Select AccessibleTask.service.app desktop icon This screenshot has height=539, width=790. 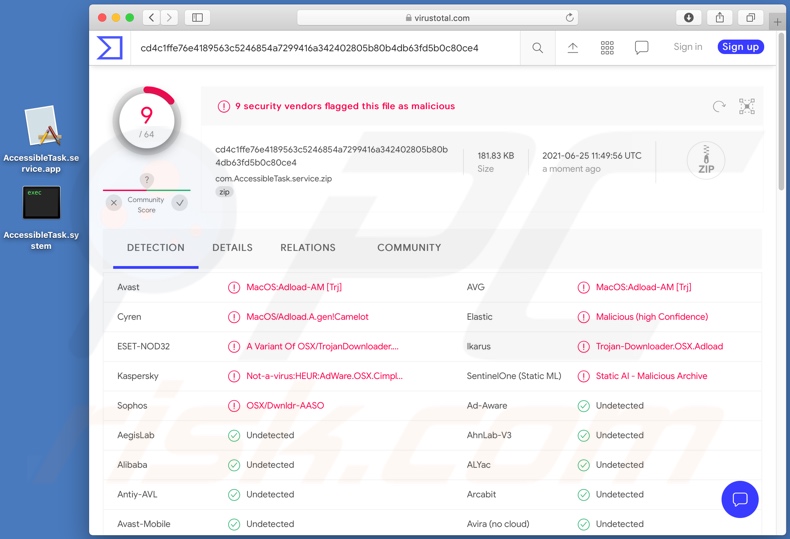41,140
